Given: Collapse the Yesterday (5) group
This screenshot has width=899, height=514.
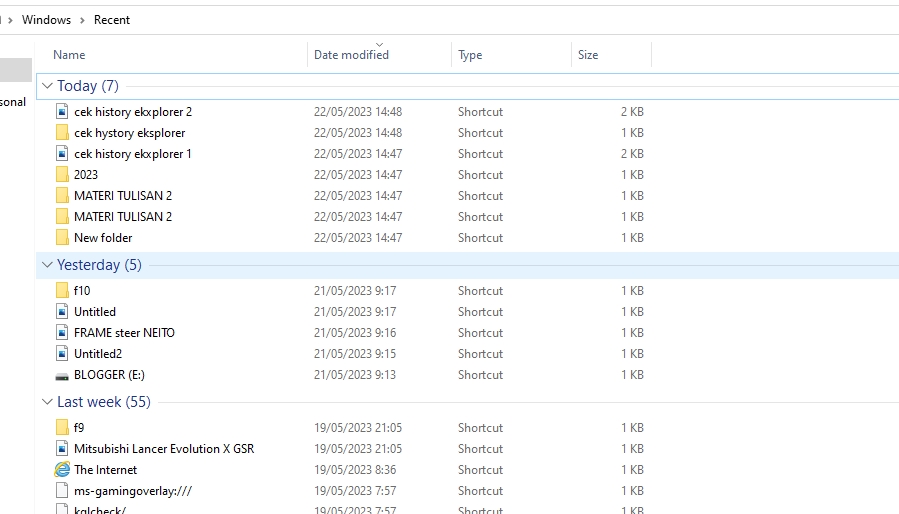Looking at the screenshot, I should point(48,265).
